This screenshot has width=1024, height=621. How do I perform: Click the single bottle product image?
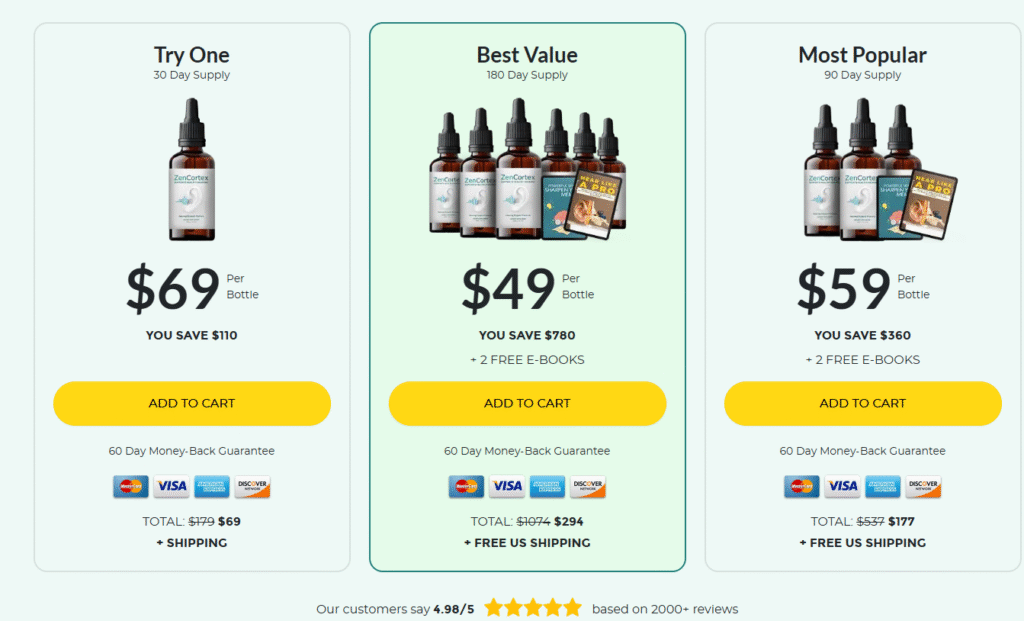click(192, 170)
